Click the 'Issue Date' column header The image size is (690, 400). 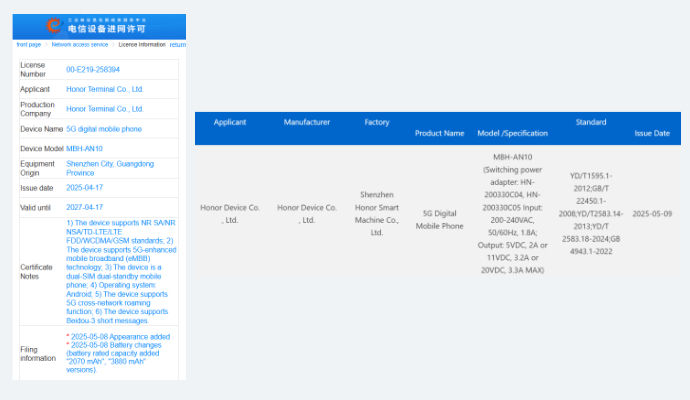click(652, 133)
